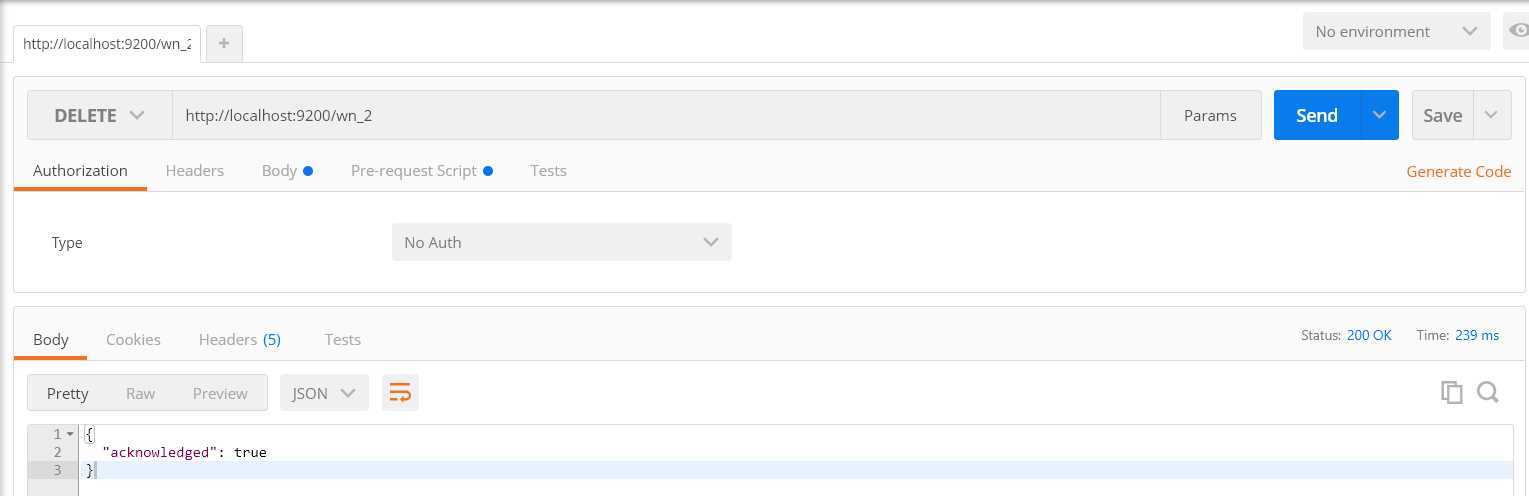Click the environment quick look eye icon

(x=1519, y=31)
